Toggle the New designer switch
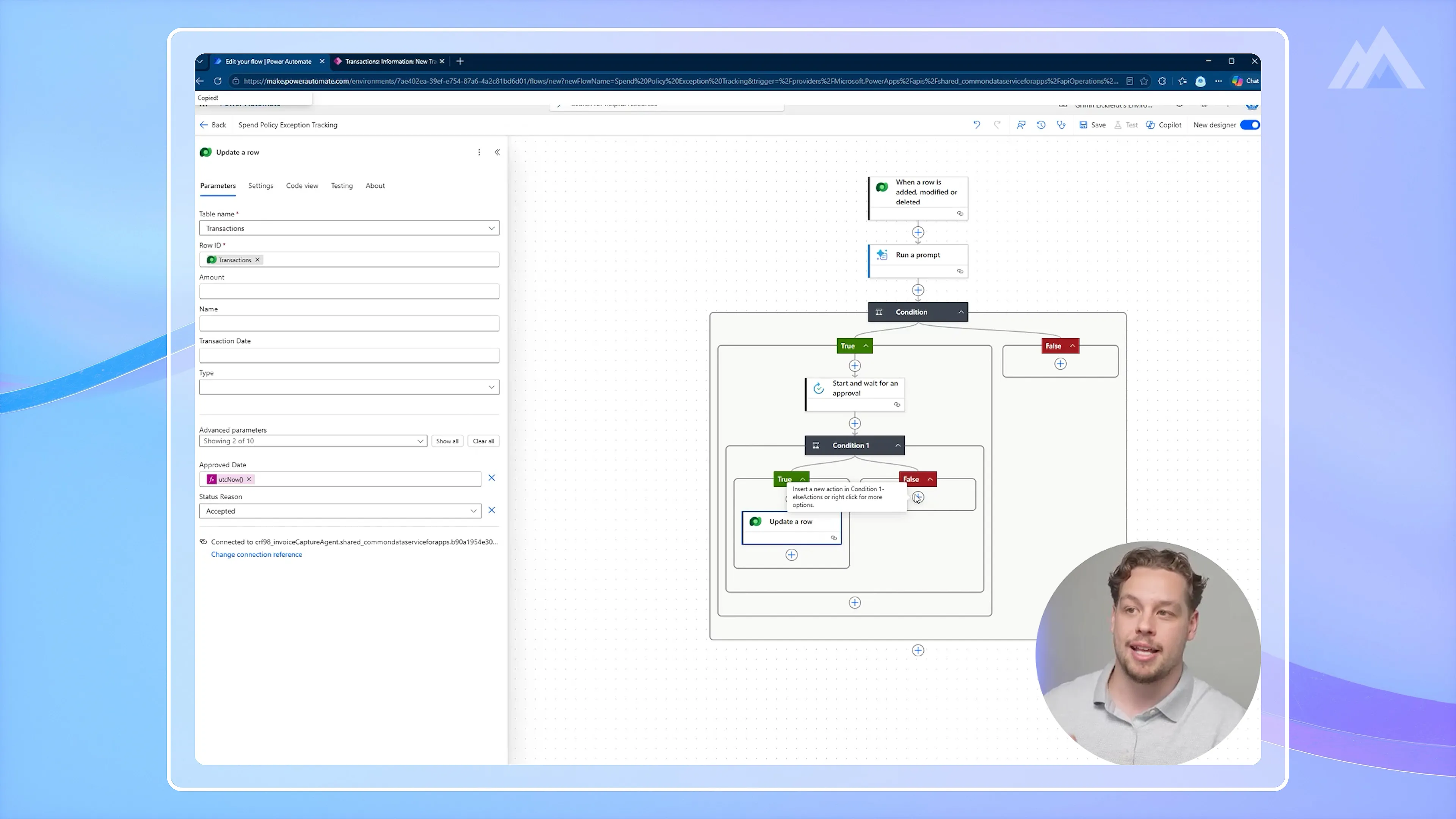Viewport: 1456px width, 819px height. click(1250, 125)
